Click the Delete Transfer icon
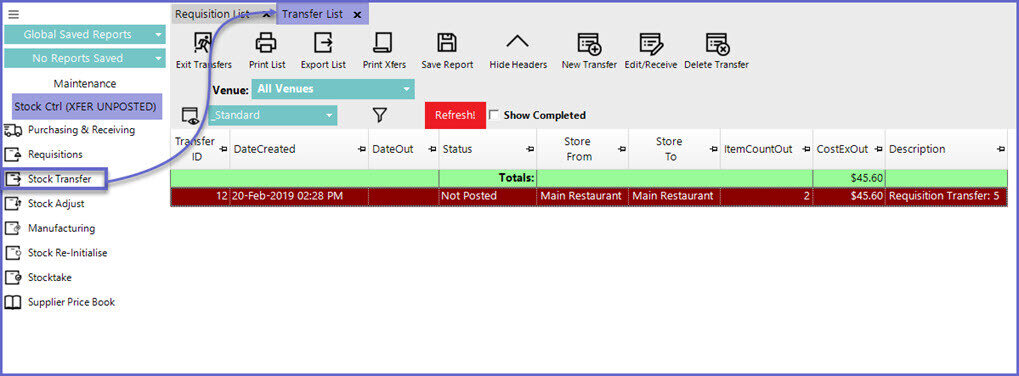Image resolution: width=1019 pixels, height=376 pixels. [x=717, y=43]
